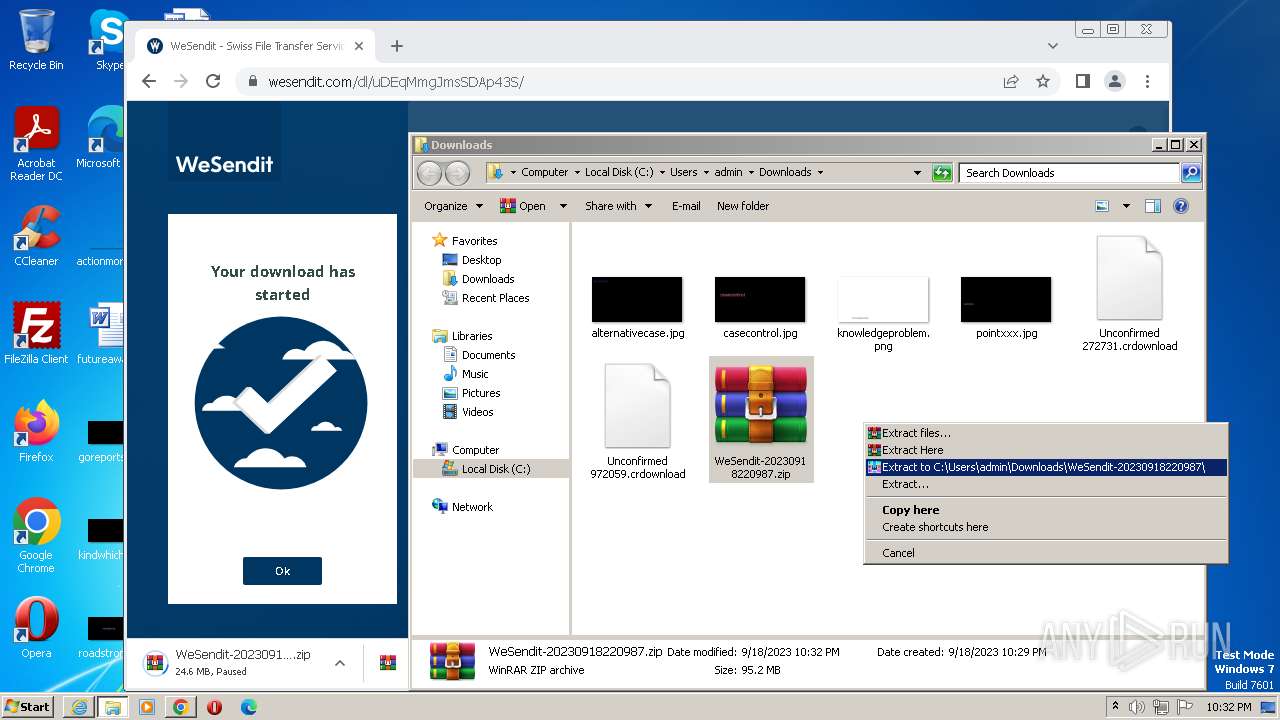
Task: Select Libraries in navigation pane
Action: (472, 336)
